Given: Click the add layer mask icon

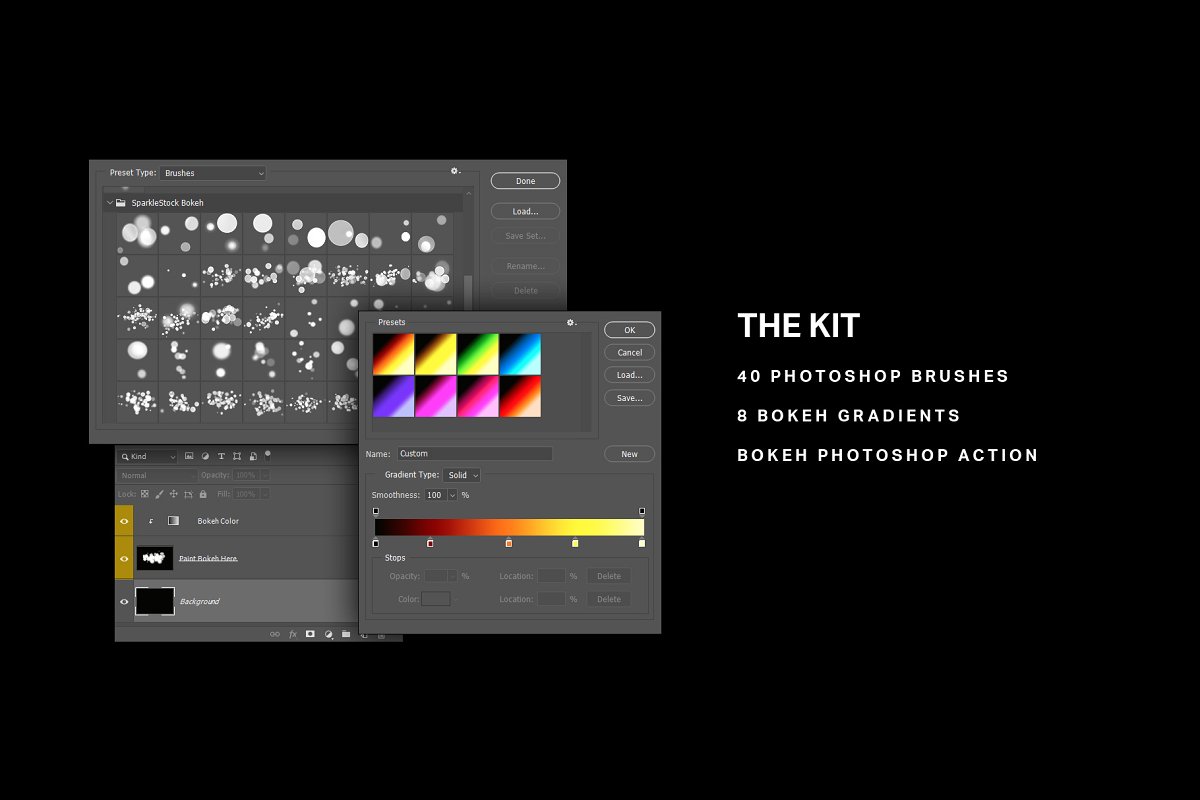Looking at the screenshot, I should coord(310,633).
